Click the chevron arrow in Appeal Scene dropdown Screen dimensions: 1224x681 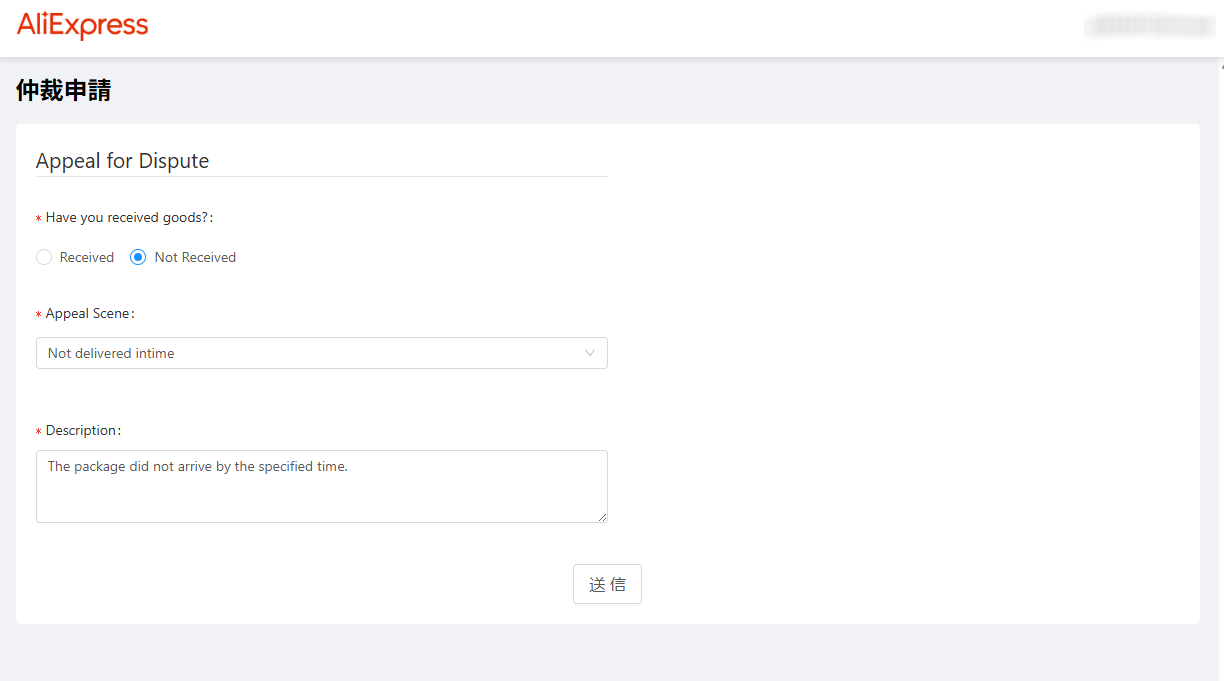(590, 353)
